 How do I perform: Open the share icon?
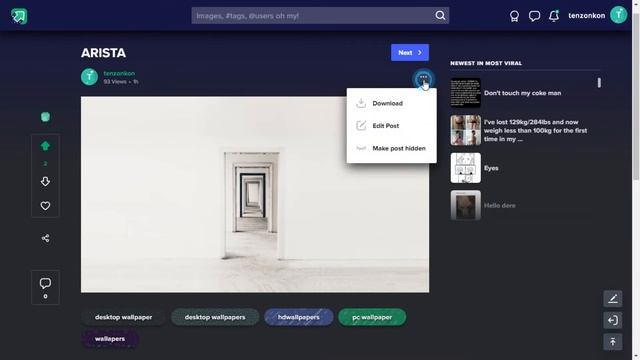(45, 238)
